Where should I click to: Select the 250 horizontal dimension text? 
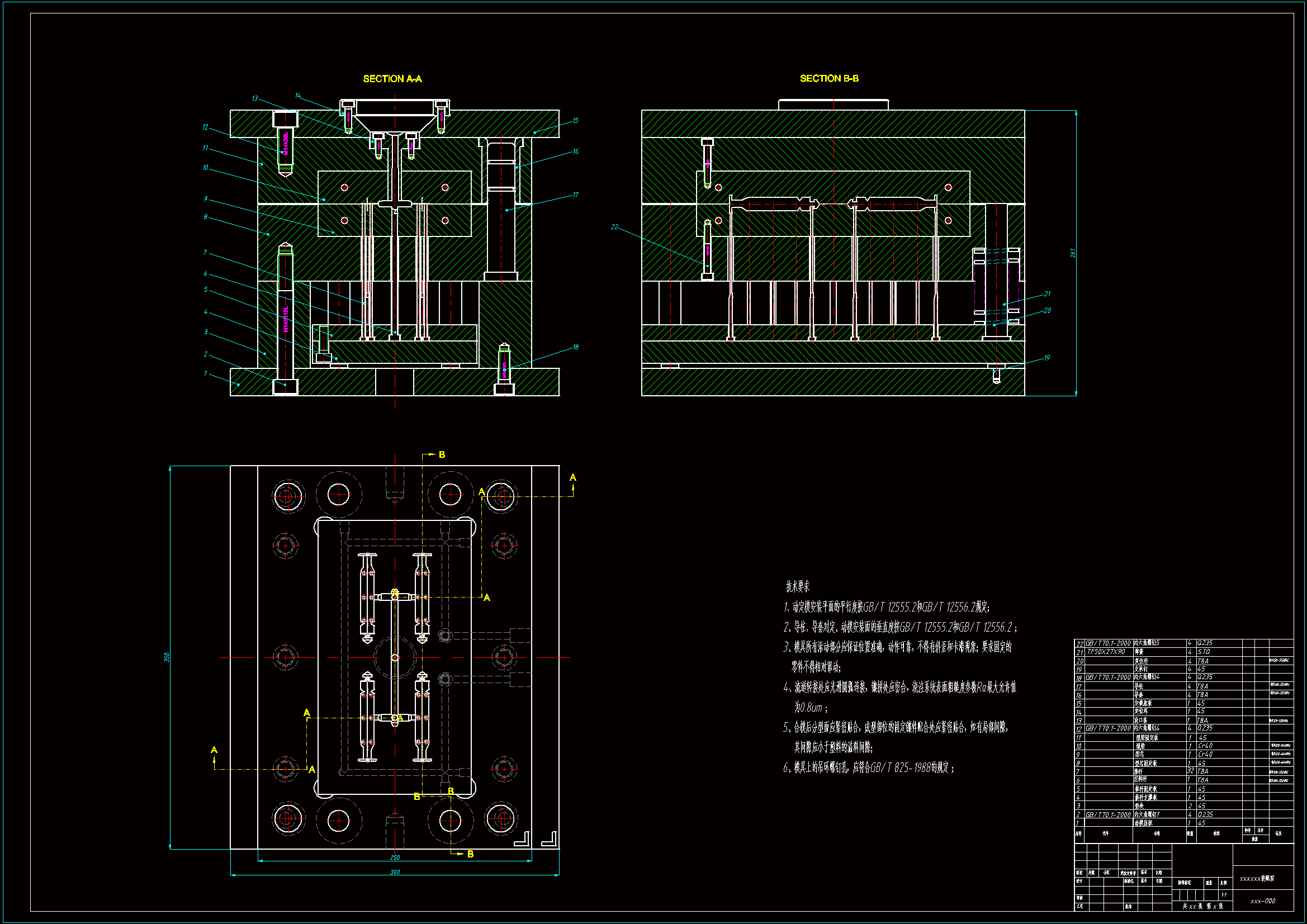pyautogui.click(x=395, y=857)
